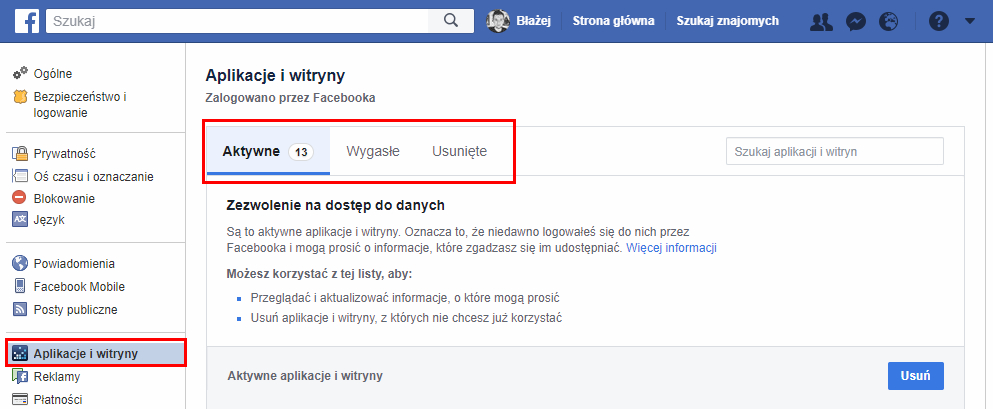Open Oś czasu i oznaczanie
The width and height of the screenshot is (993, 409).
click(x=93, y=177)
